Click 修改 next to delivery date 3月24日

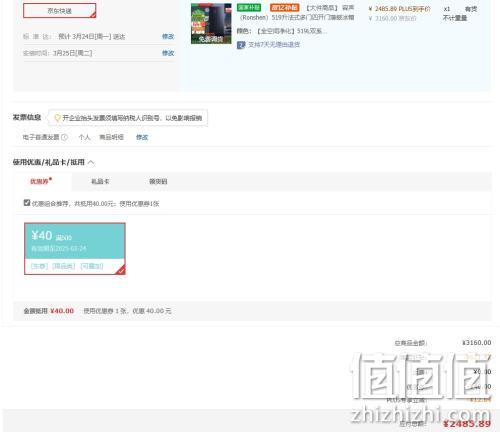(x=168, y=36)
